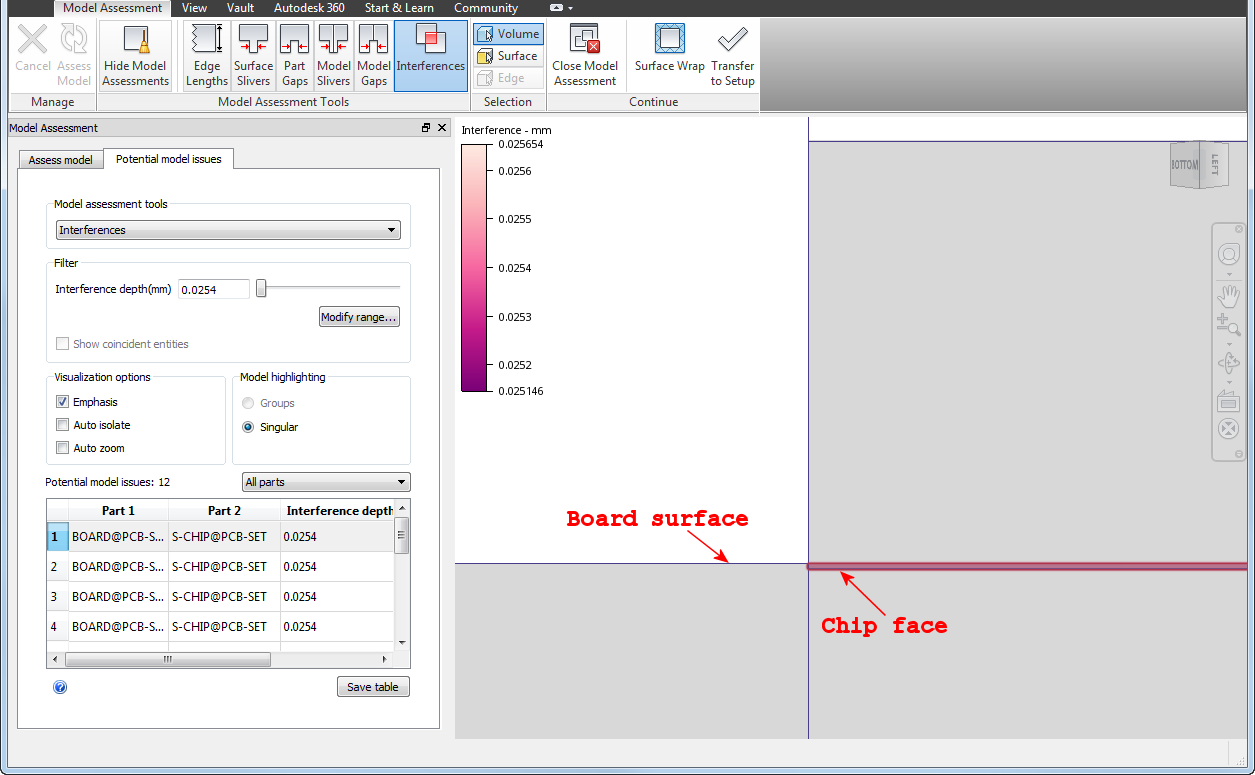Viewport: 1255px width, 775px height.
Task: Select row 2 in issues table
Action: (221, 566)
